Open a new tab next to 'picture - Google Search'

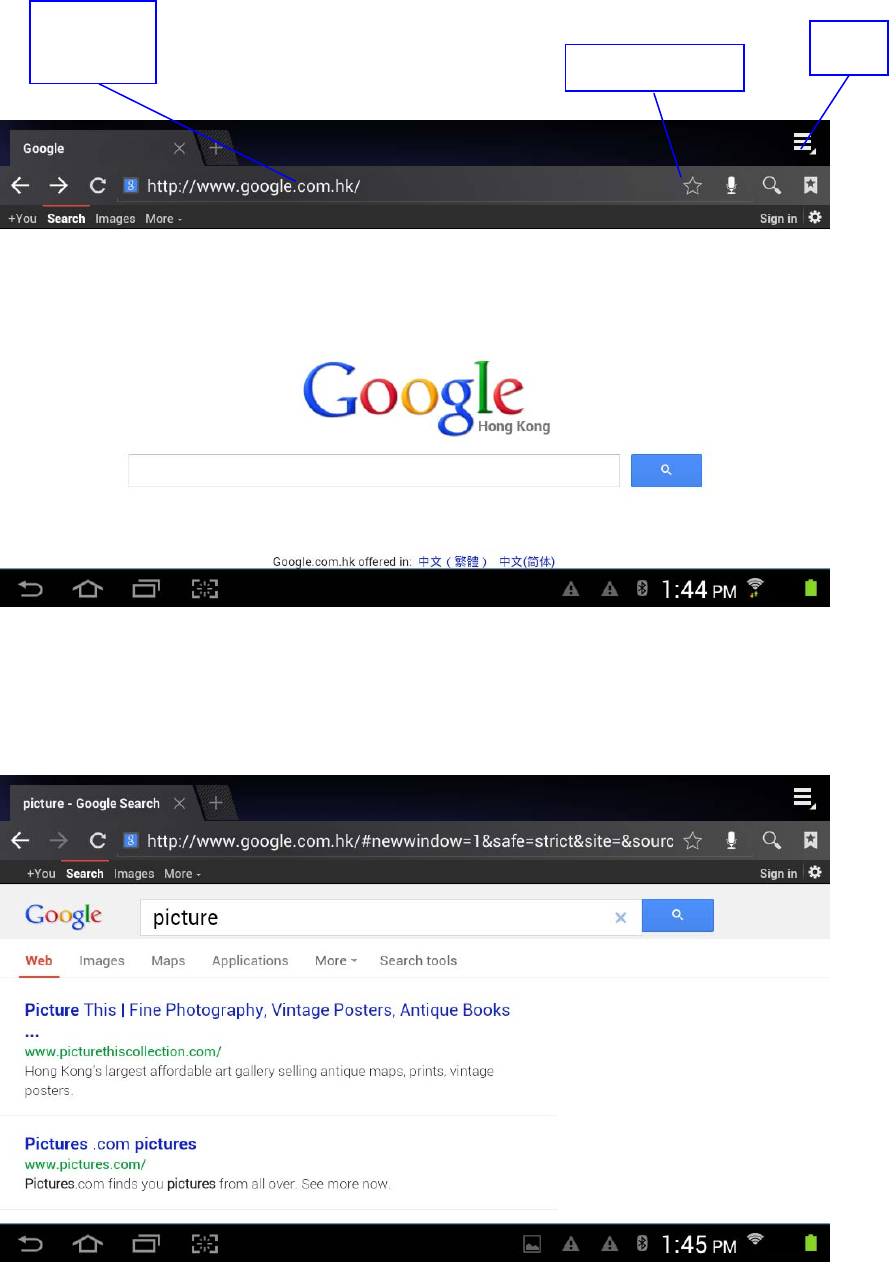[215, 803]
